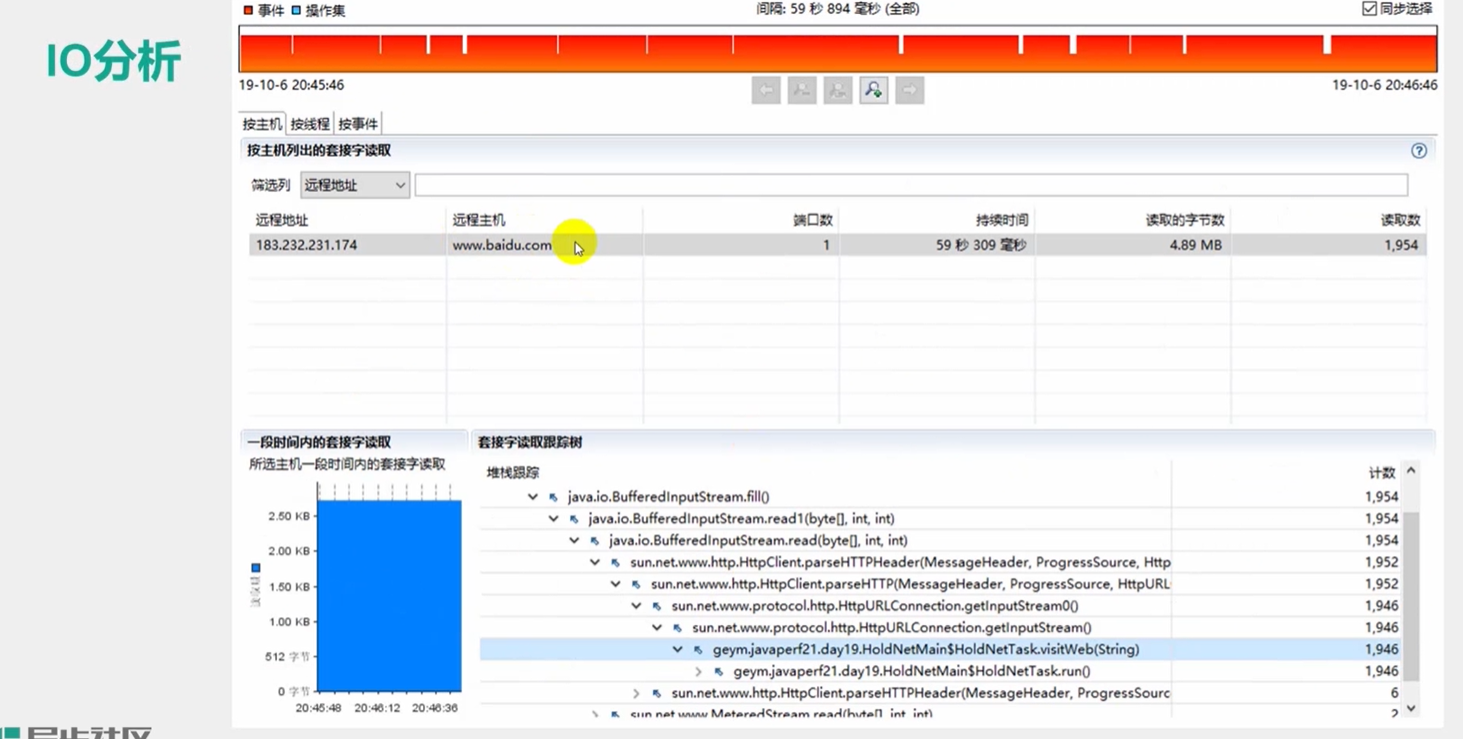Click the frame icon beside HoldNetTask.visitWeb(String)

pyautogui.click(x=698, y=650)
